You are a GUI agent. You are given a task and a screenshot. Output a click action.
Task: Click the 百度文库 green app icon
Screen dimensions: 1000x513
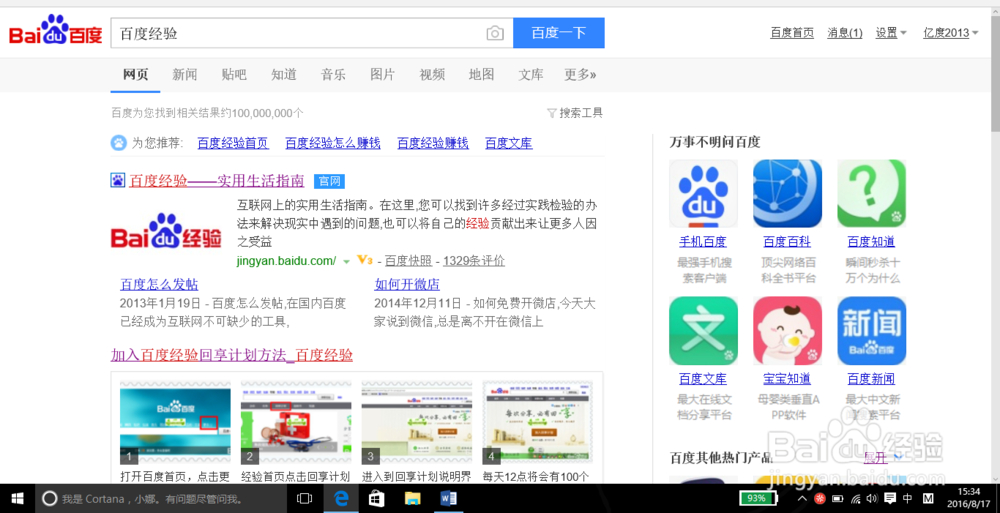click(703, 331)
